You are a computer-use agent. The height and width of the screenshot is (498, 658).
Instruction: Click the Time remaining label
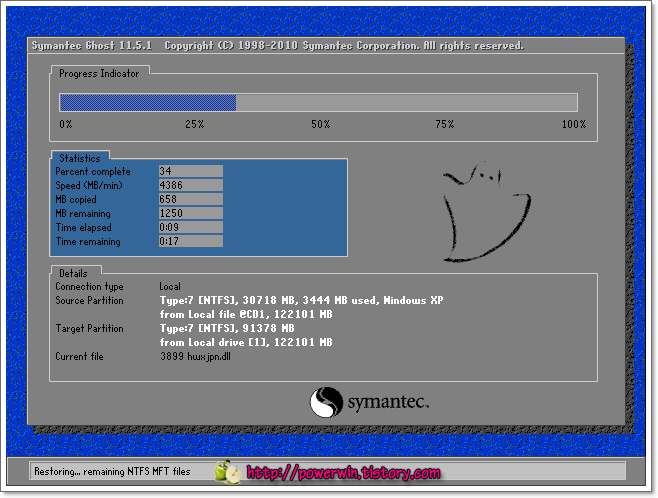click(88, 242)
